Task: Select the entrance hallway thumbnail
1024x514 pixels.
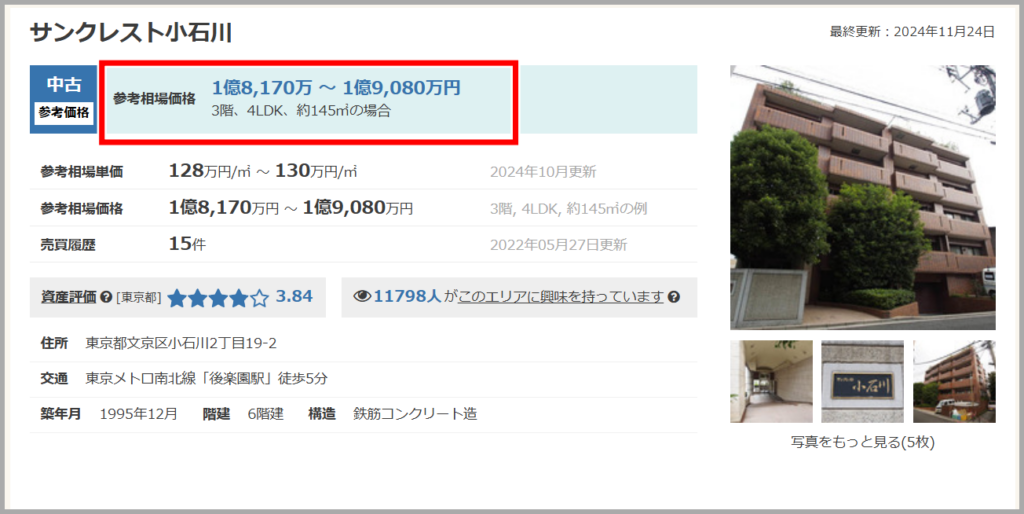Action: pos(770,381)
